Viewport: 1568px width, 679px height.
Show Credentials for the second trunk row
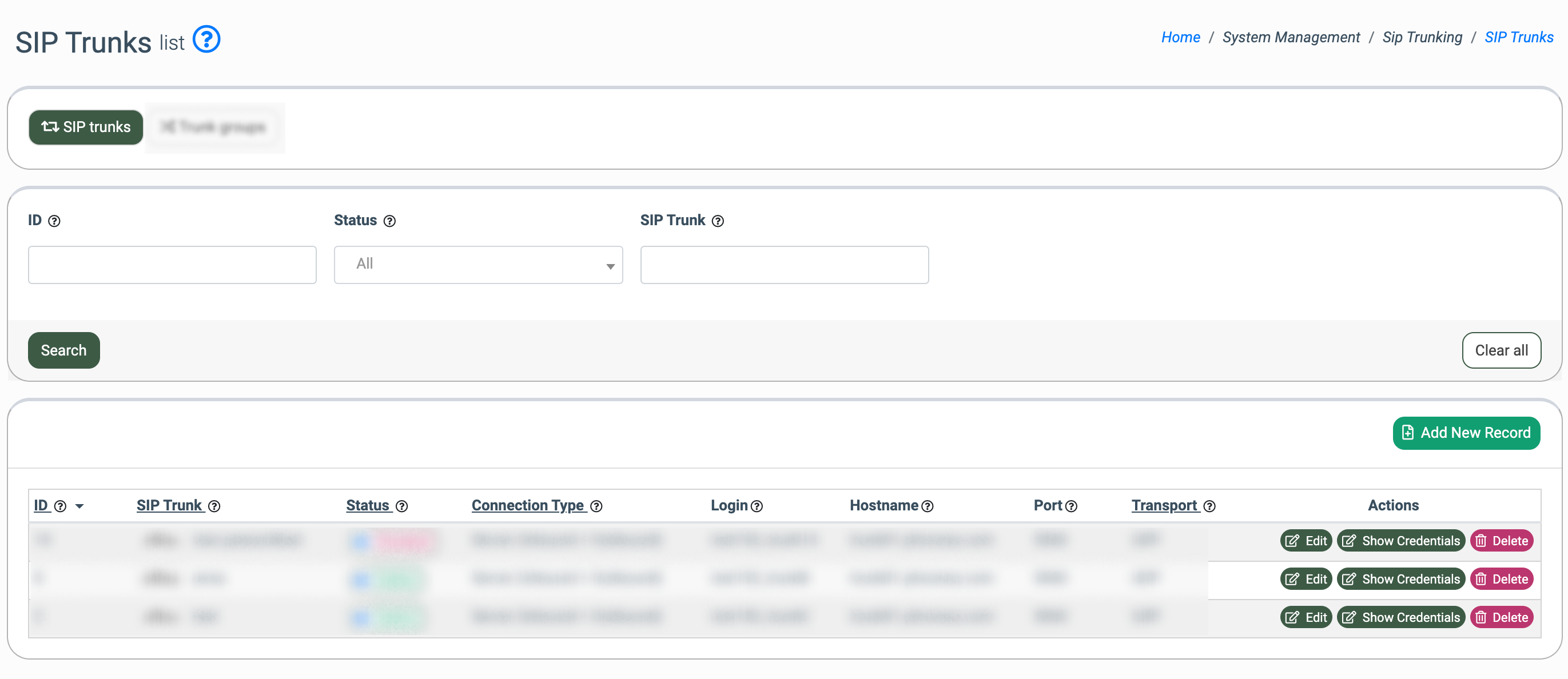coord(1400,579)
